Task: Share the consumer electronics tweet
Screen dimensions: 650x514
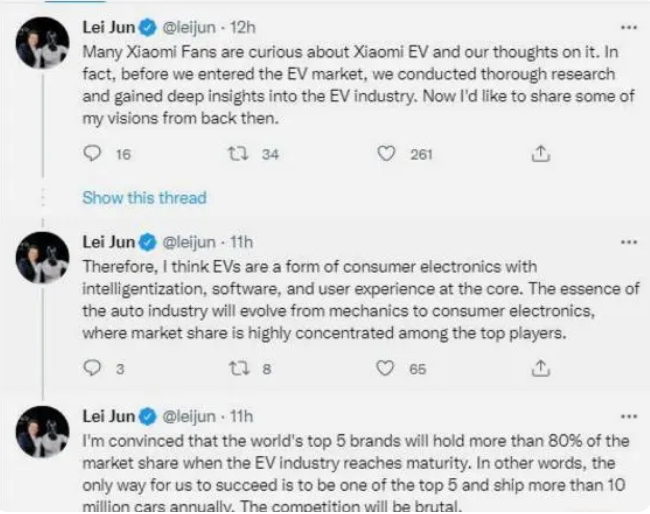Action: (x=540, y=368)
